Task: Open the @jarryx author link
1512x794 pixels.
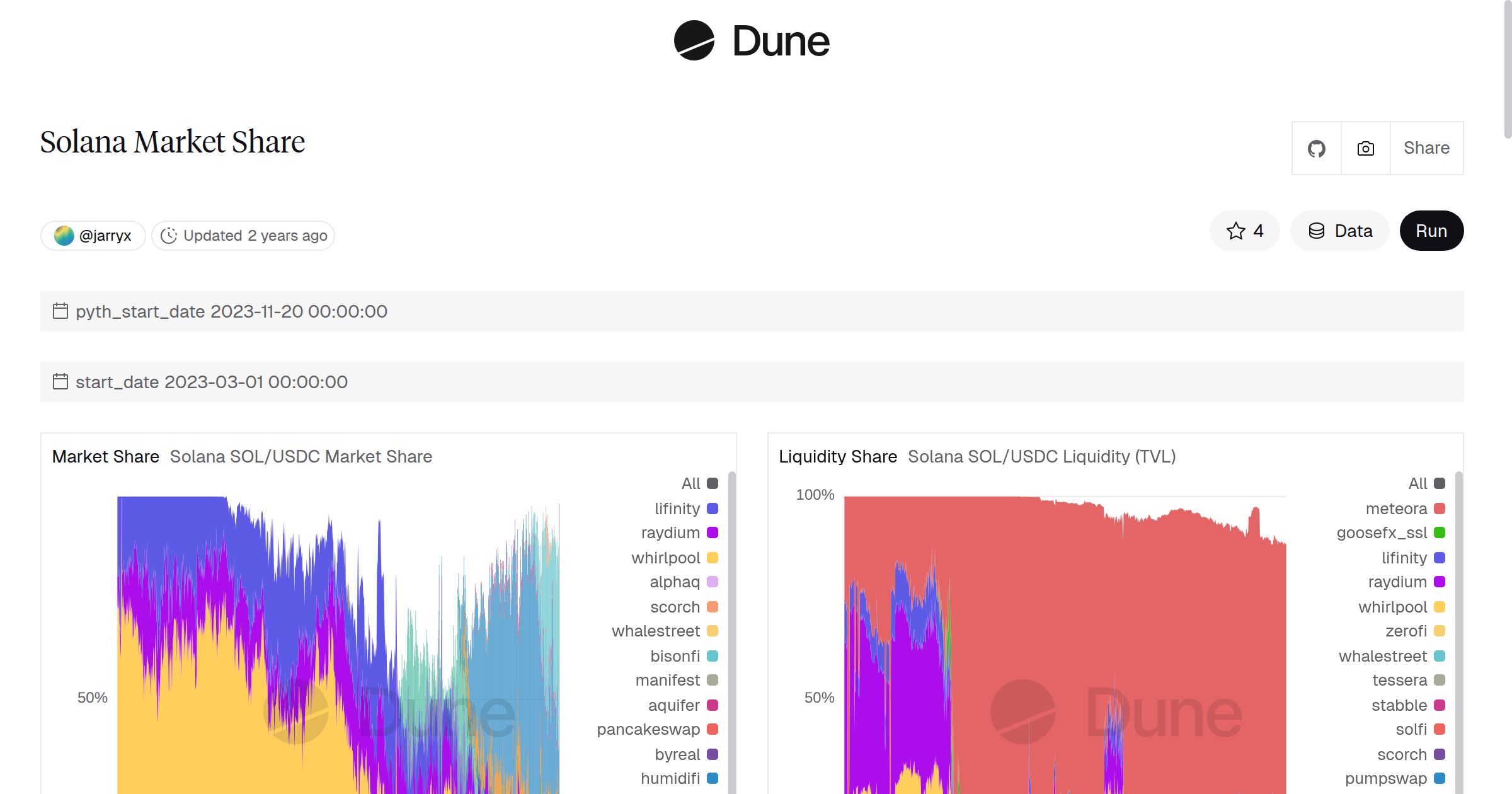Action: (x=105, y=234)
